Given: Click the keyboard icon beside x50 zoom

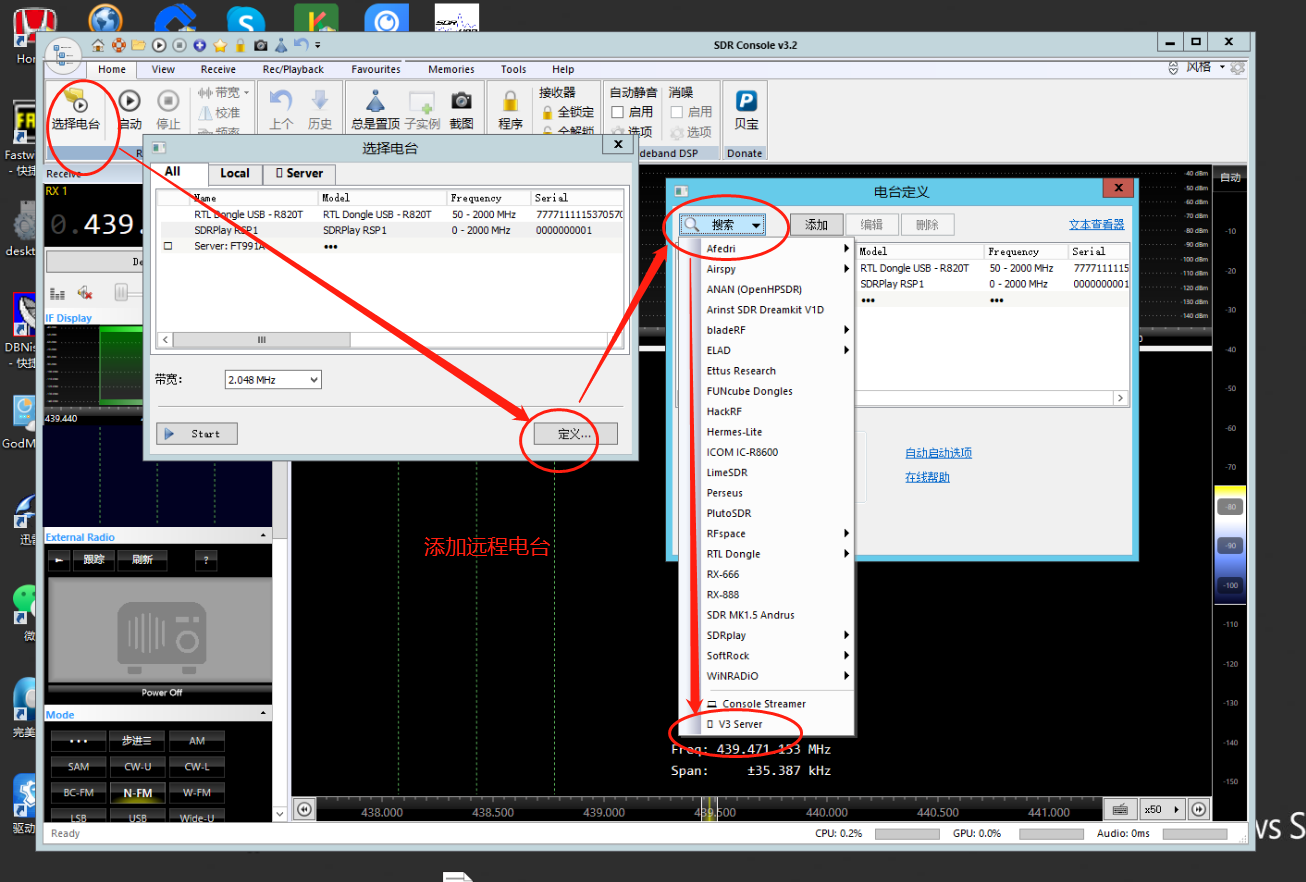Looking at the screenshot, I should pyautogui.click(x=1121, y=810).
